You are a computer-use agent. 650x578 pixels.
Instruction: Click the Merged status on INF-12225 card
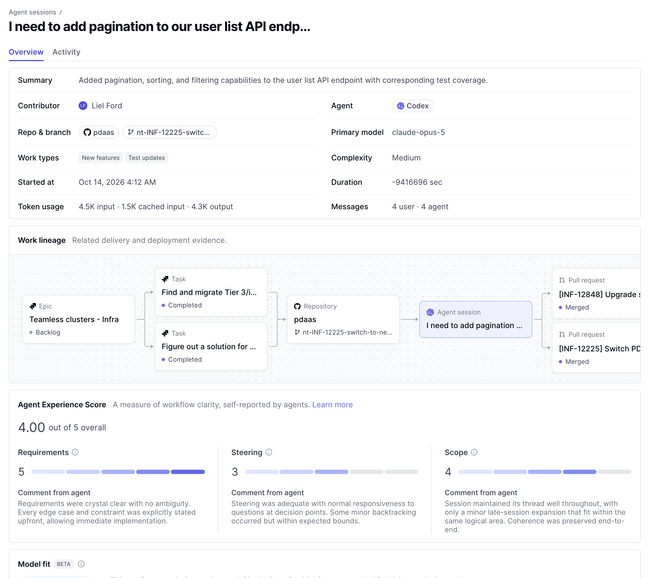coord(574,362)
